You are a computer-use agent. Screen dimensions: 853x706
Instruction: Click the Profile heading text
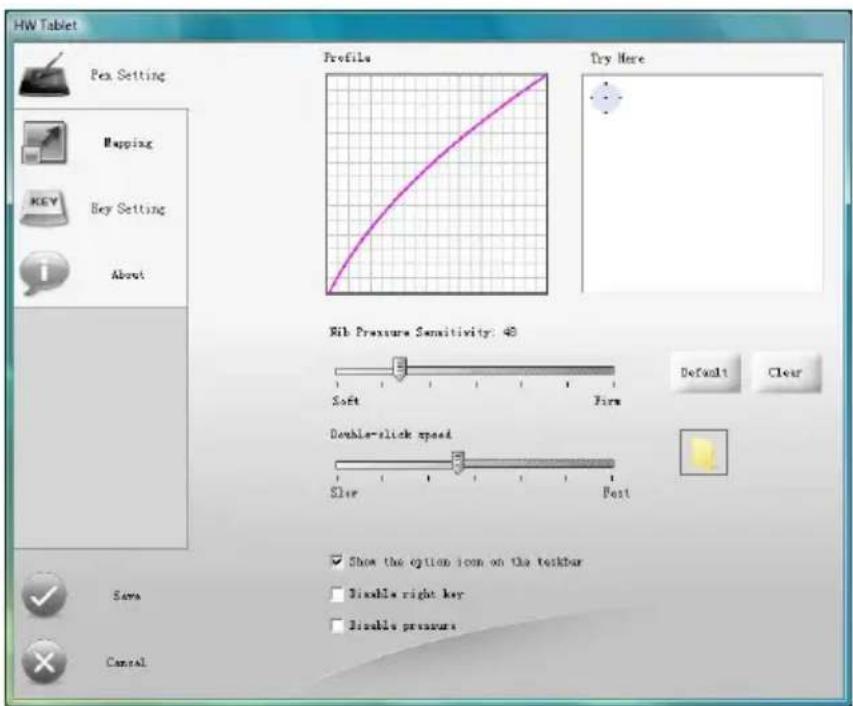[348, 58]
